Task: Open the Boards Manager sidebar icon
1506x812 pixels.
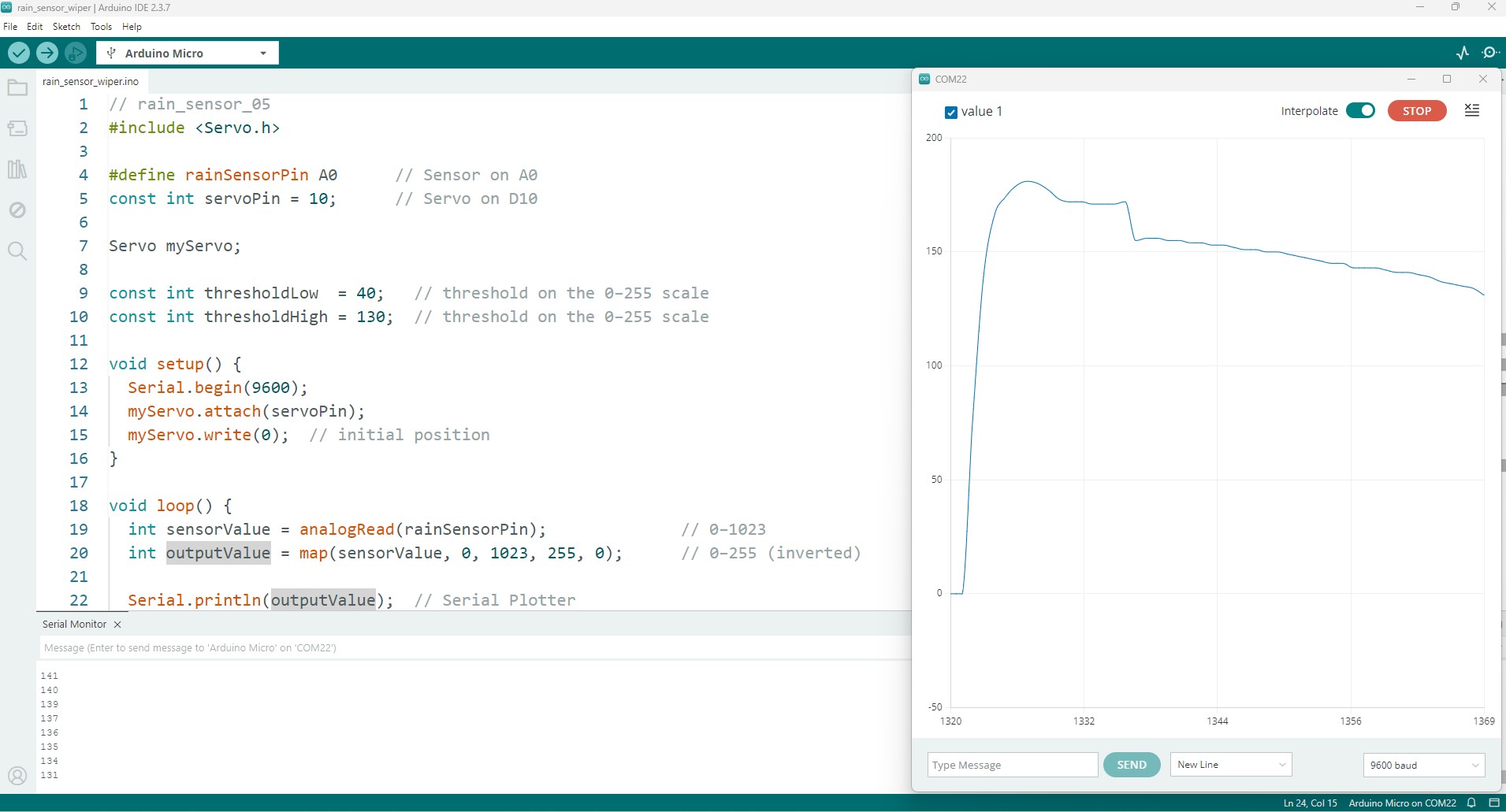Action: pyautogui.click(x=17, y=128)
